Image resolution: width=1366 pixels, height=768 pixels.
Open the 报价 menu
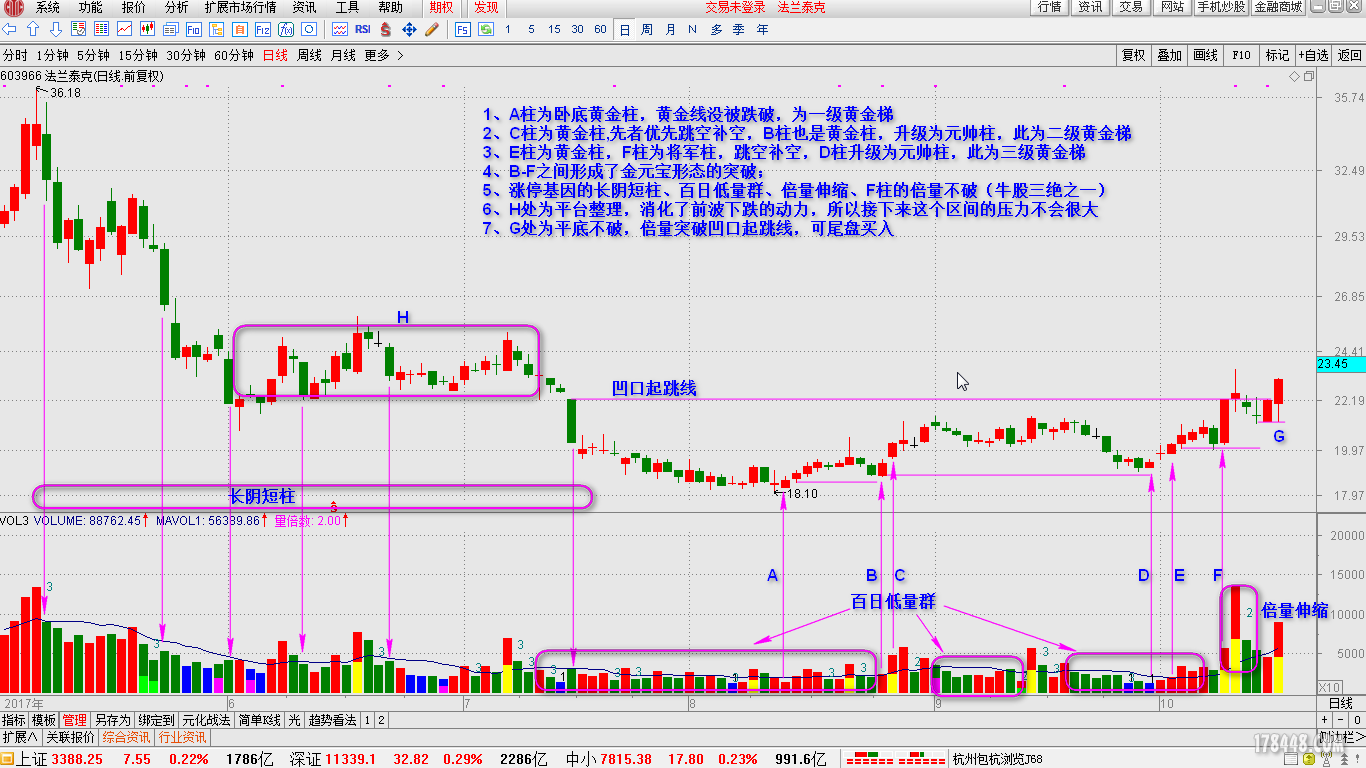[133, 7]
